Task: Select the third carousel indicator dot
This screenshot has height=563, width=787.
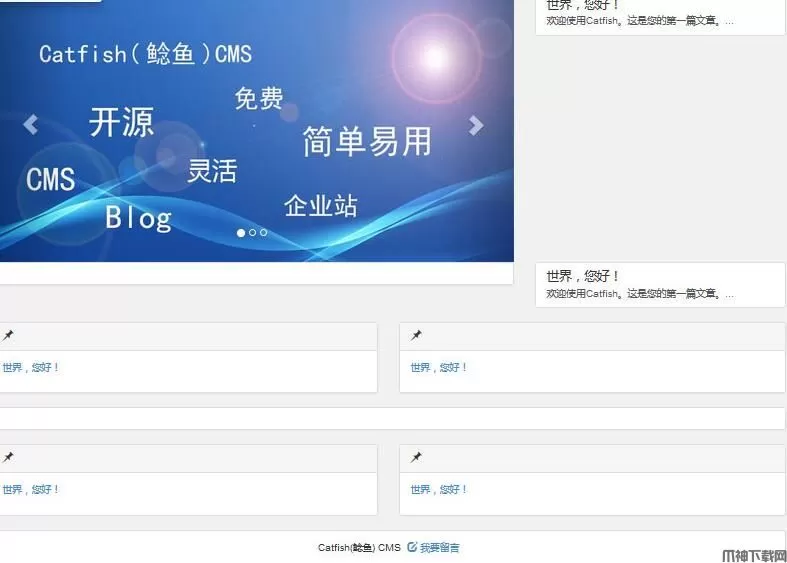Action: pos(264,233)
